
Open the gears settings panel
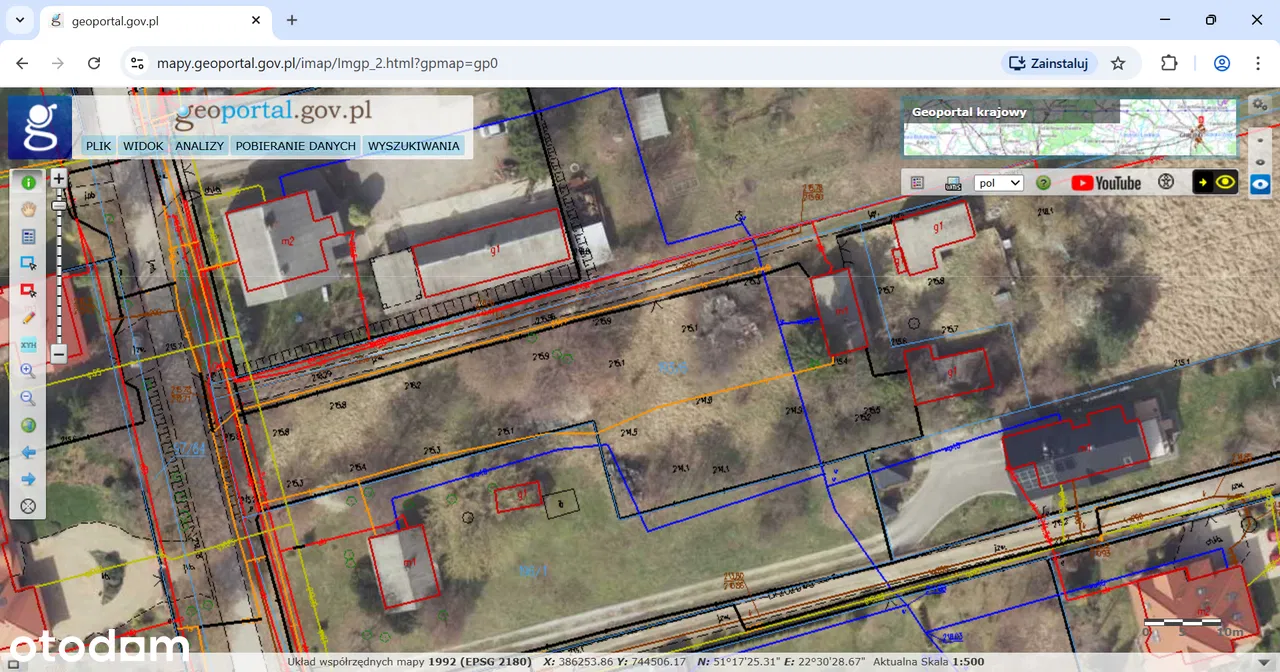pos(1260,104)
